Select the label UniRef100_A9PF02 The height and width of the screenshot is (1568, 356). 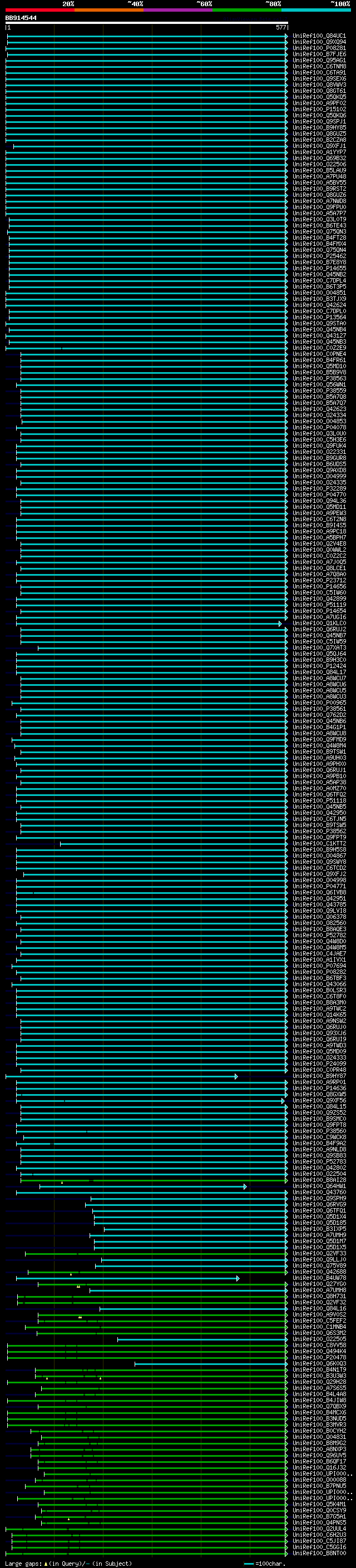[319, 103]
